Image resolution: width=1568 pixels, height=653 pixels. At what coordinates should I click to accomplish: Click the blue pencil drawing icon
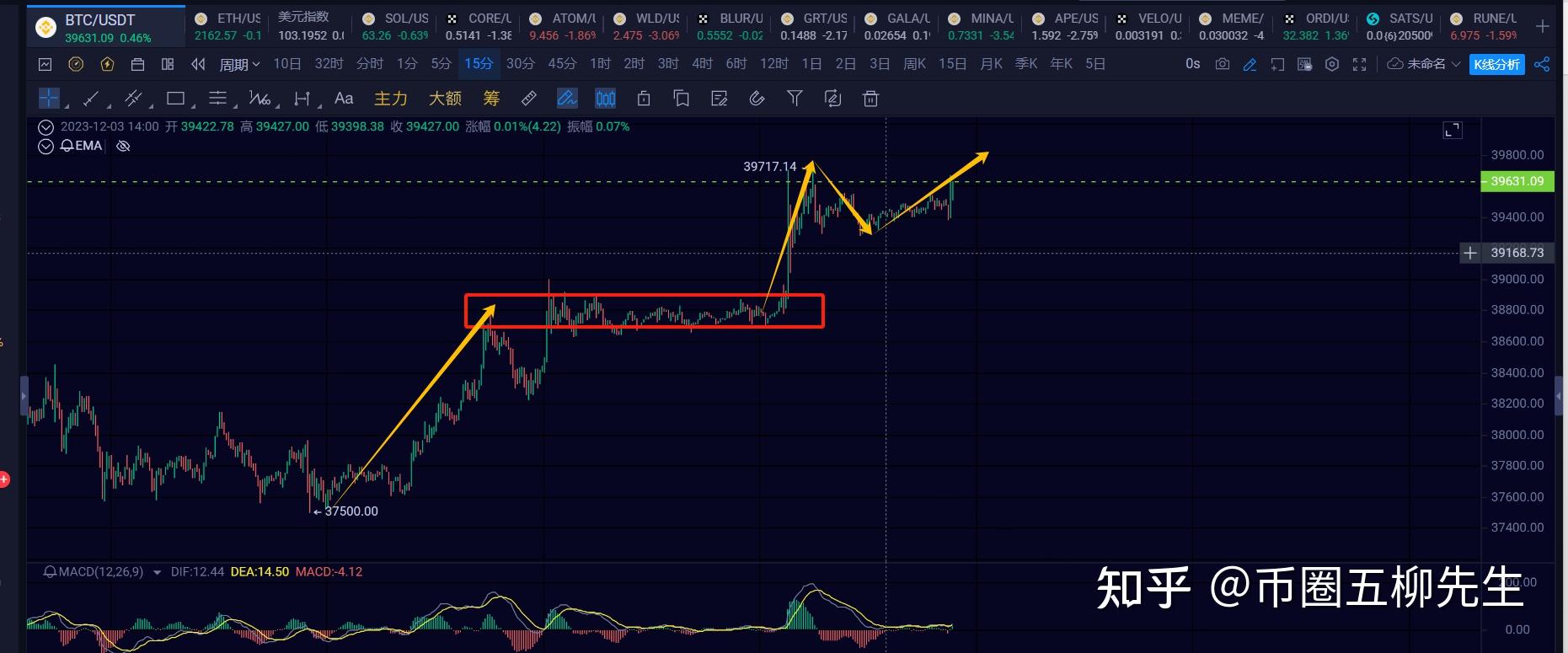pyautogui.click(x=1250, y=64)
